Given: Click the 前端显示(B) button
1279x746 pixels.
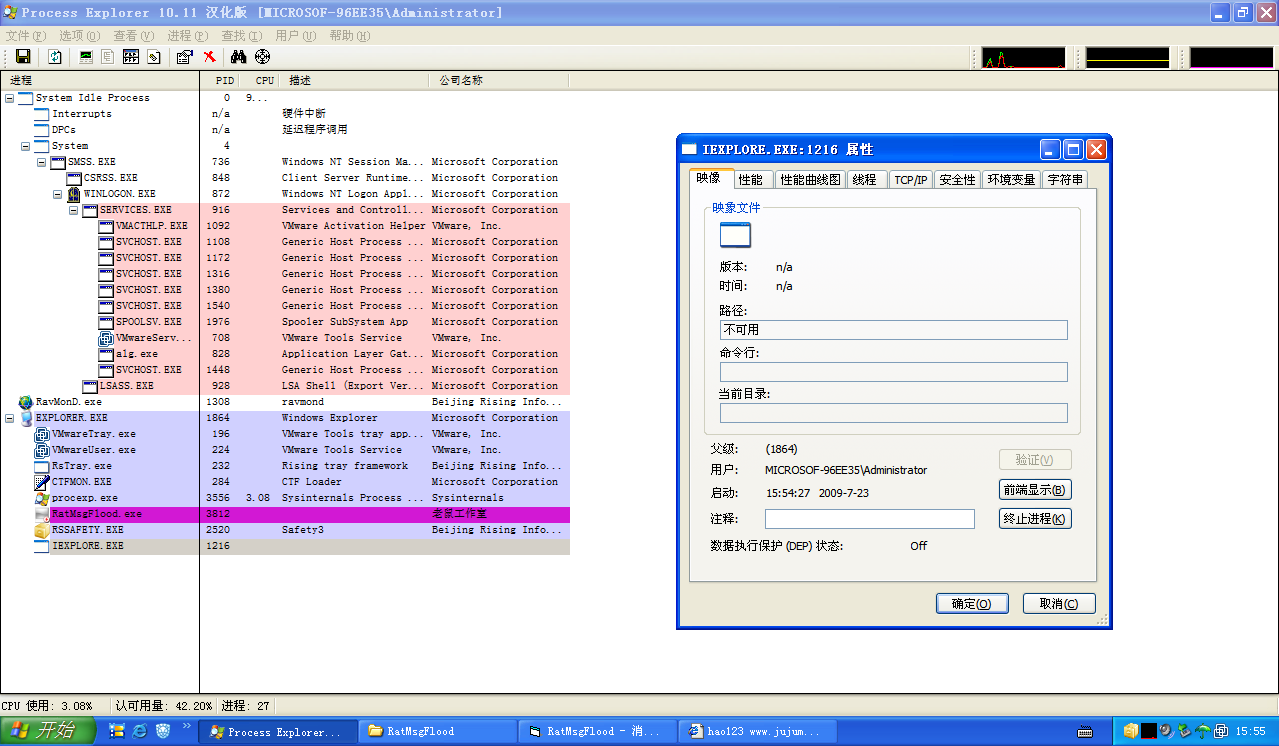Looking at the screenshot, I should (1035, 490).
